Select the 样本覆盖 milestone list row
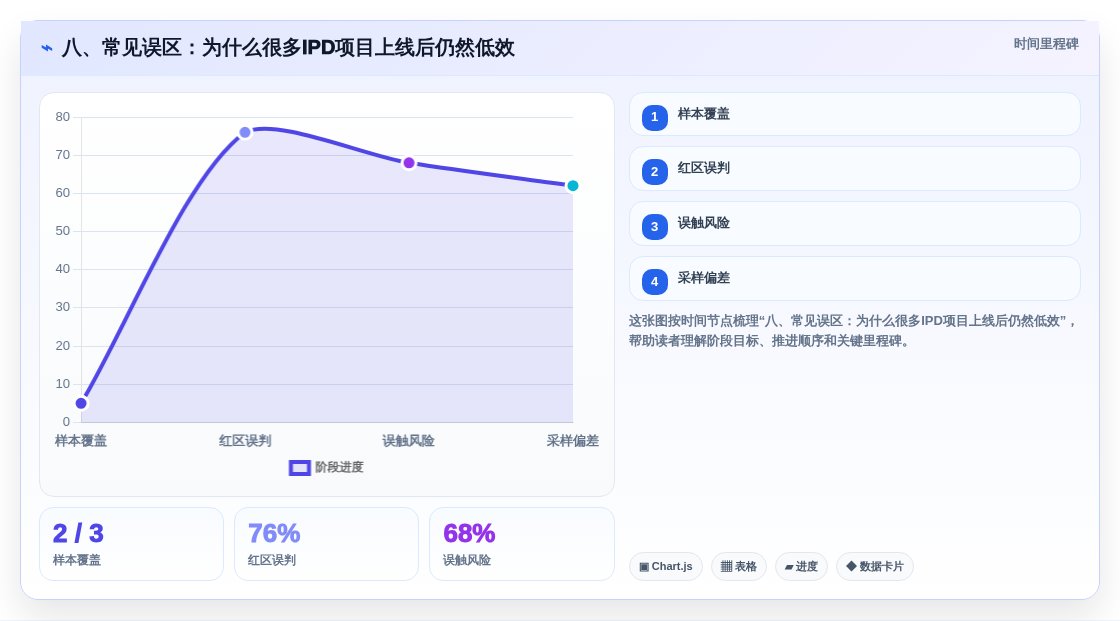The image size is (1120, 621). pos(854,114)
